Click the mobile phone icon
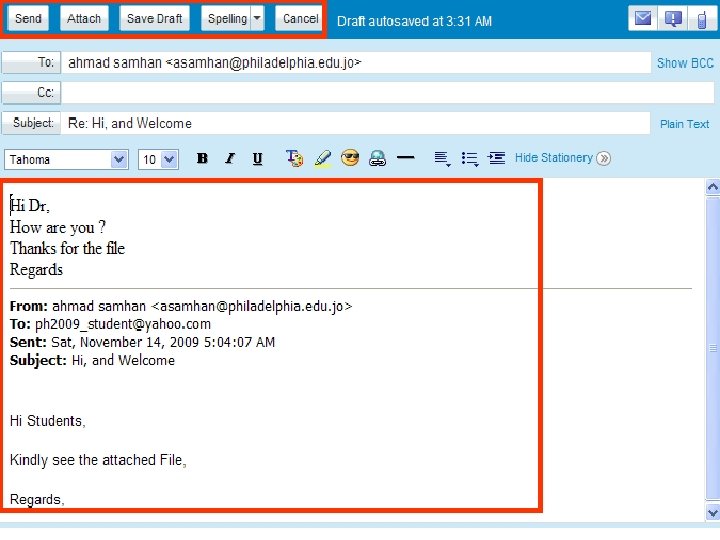Image resolution: width=720 pixels, height=540 pixels. tap(703, 19)
